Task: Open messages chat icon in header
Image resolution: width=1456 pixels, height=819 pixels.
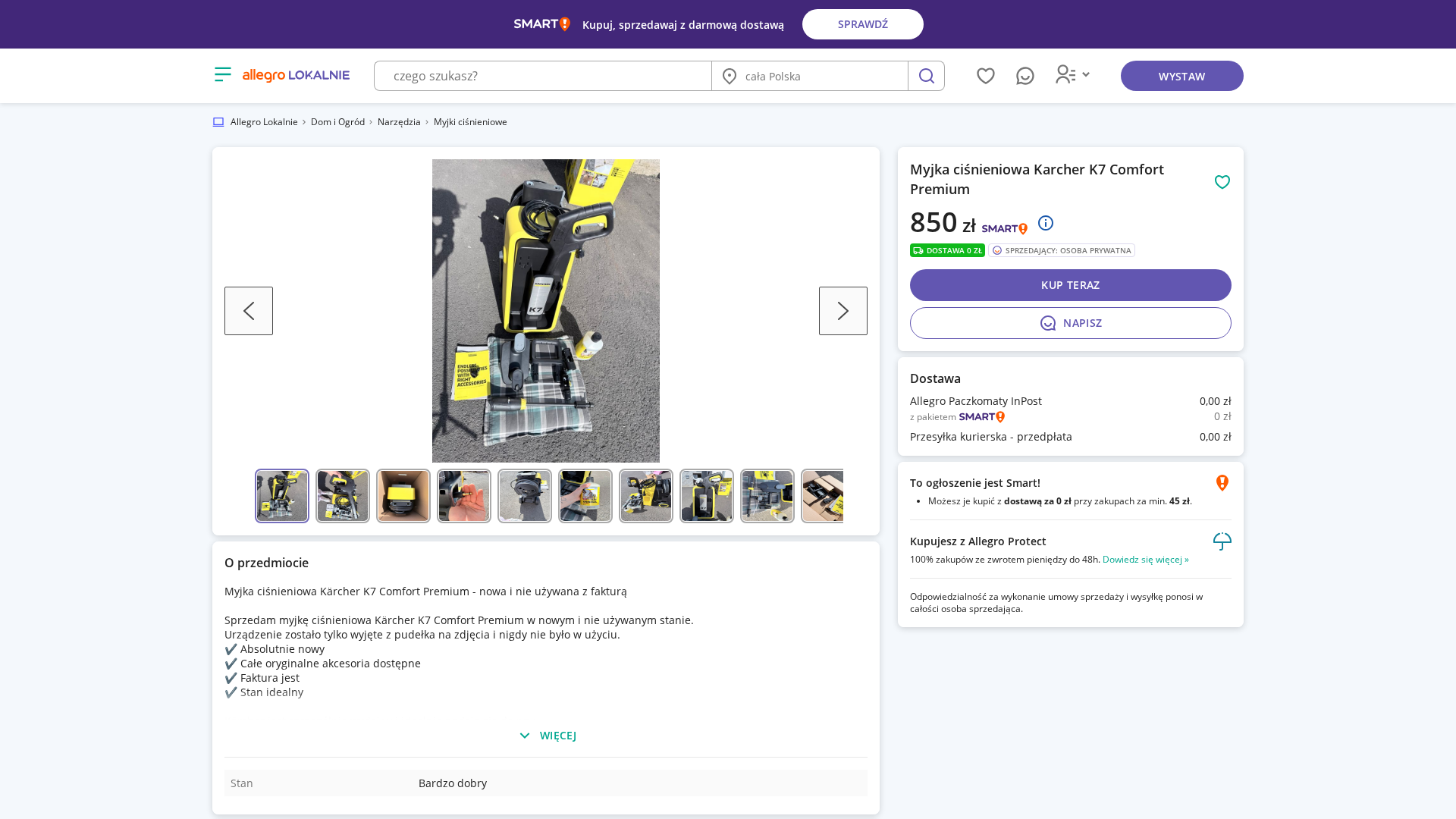Action: pos(1025,76)
